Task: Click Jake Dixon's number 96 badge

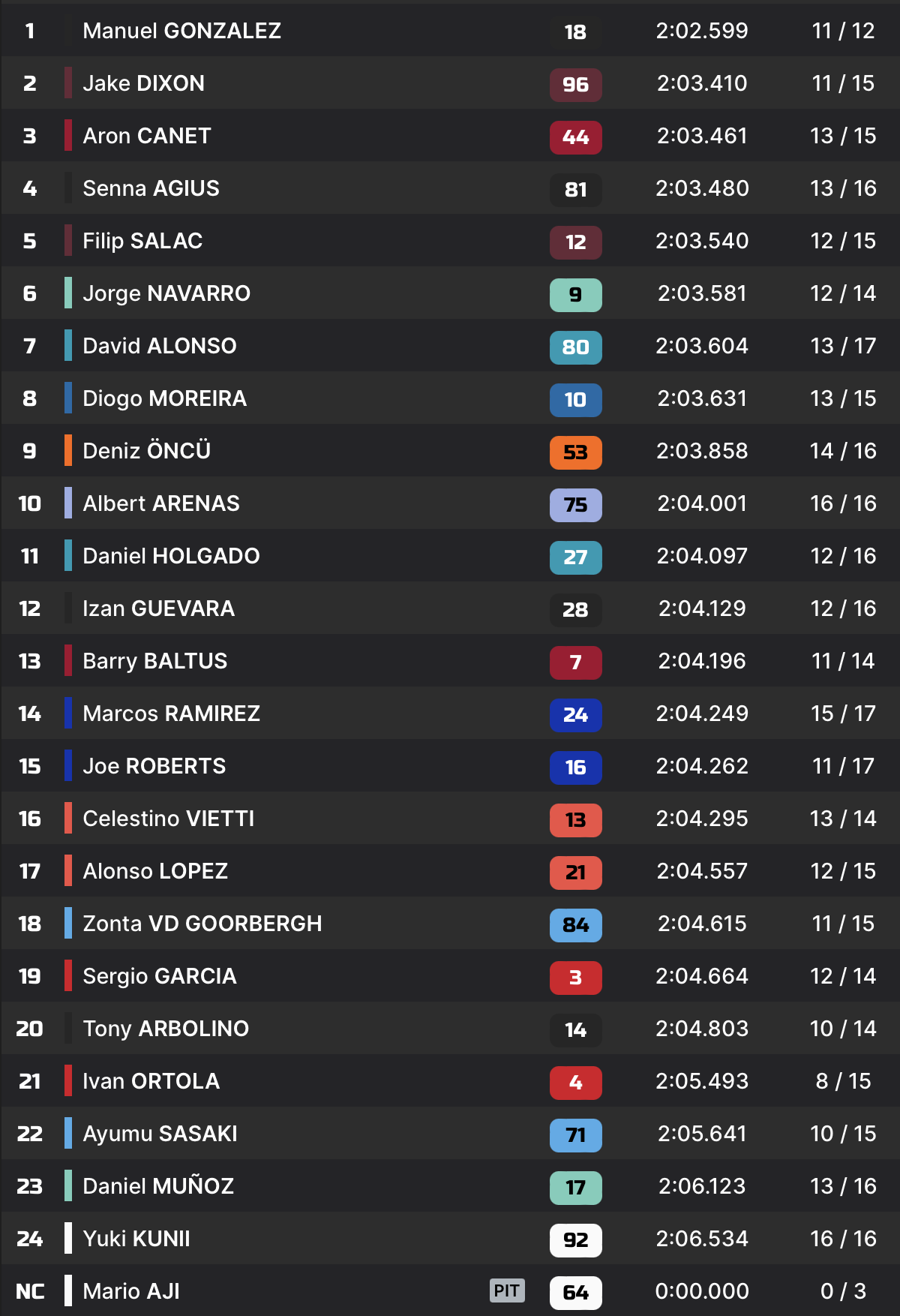Action: pos(575,84)
